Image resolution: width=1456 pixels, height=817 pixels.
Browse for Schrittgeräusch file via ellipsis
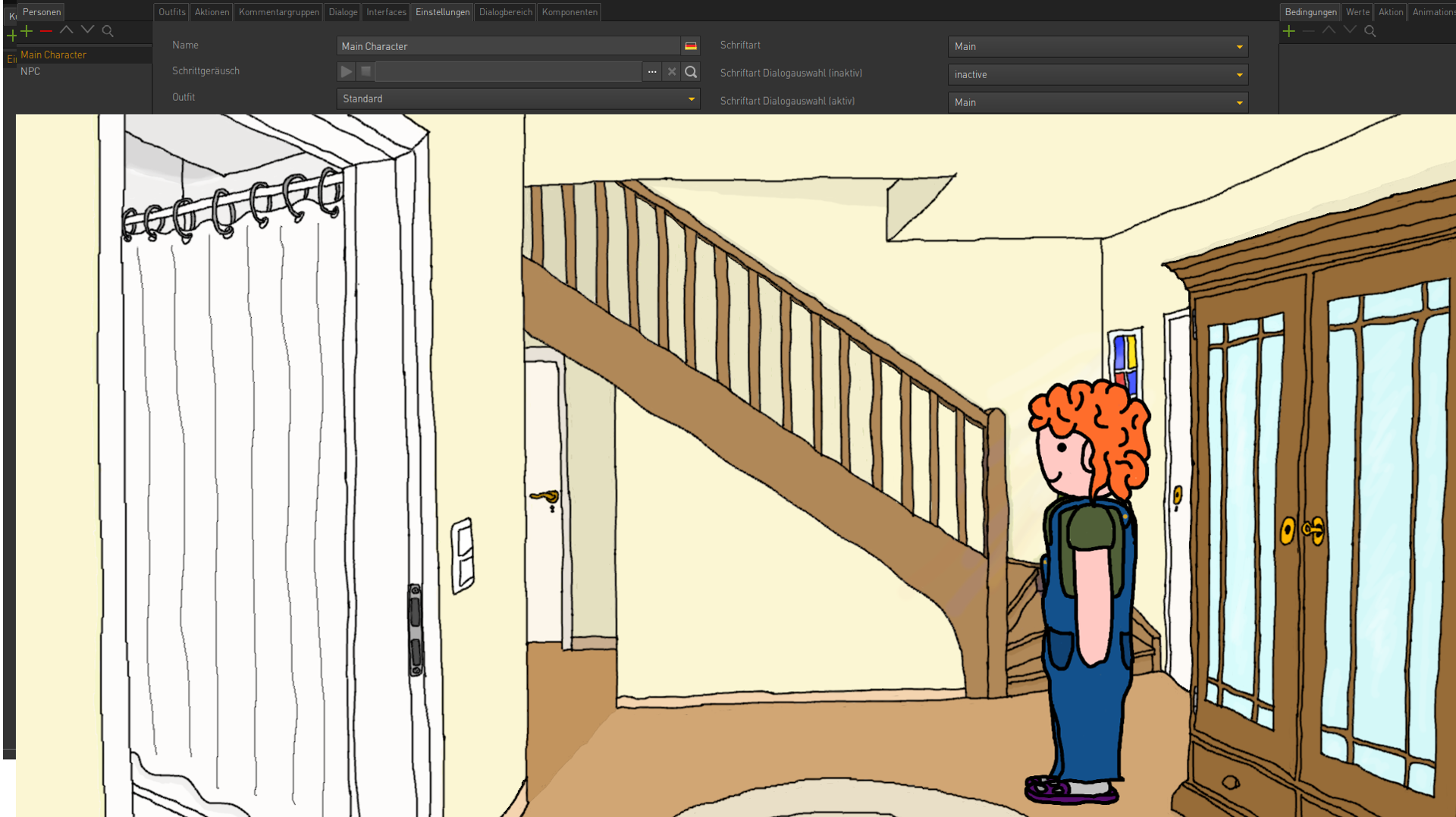[652, 72]
